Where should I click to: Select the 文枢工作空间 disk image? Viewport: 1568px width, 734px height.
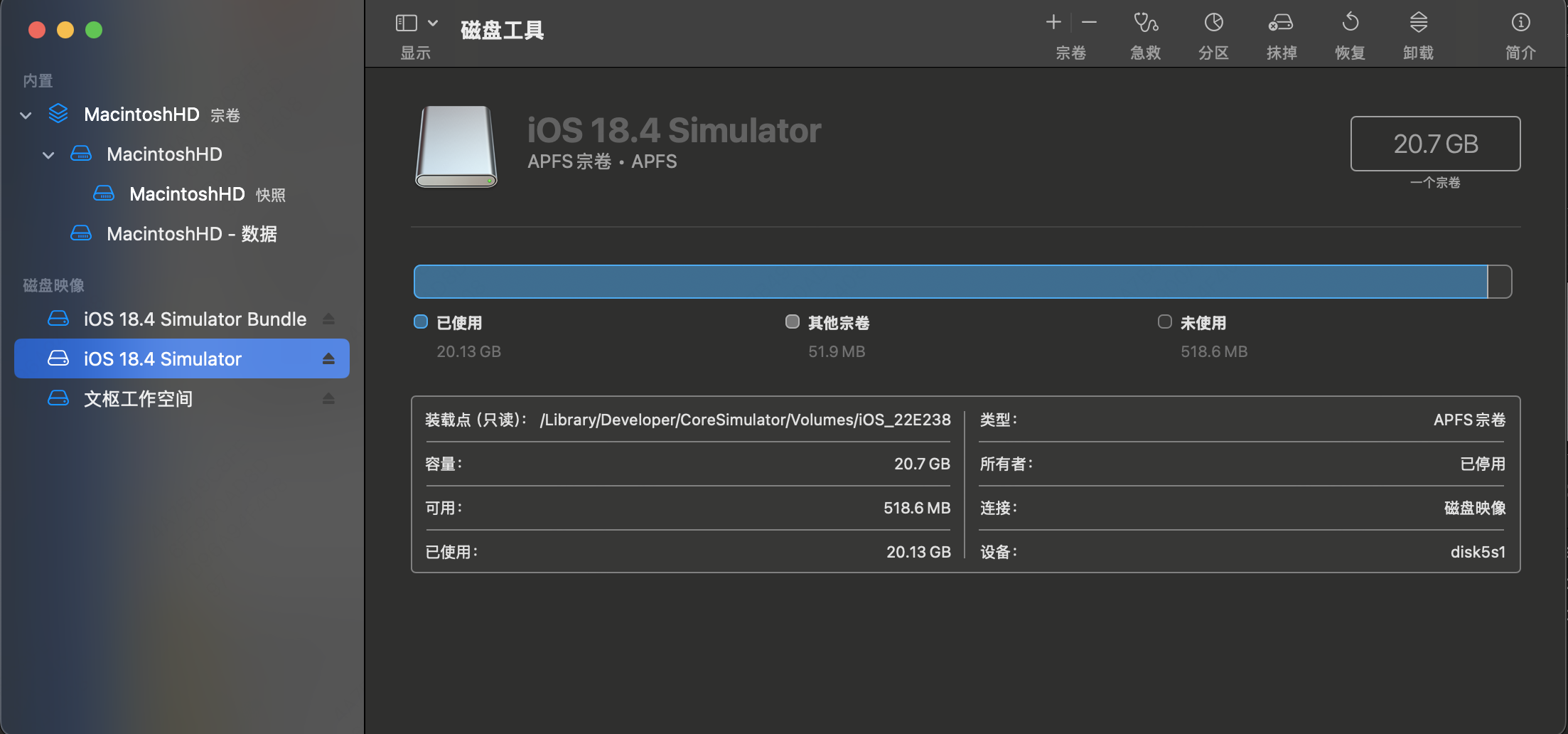(182, 399)
